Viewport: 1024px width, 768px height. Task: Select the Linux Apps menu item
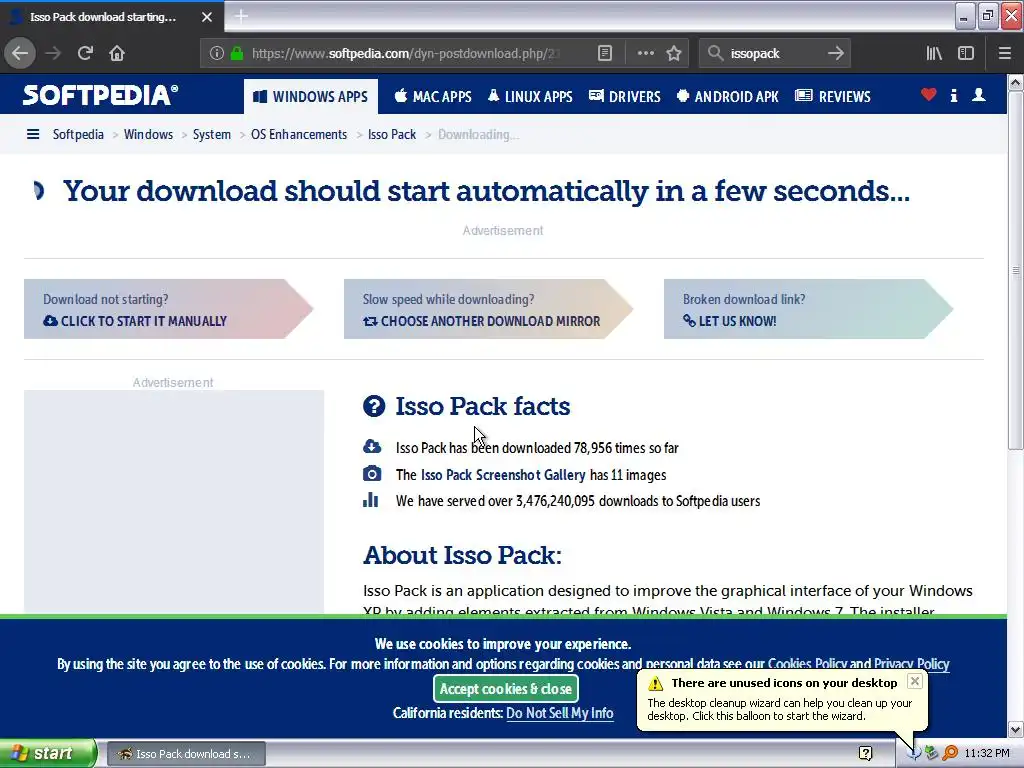[x=530, y=97]
